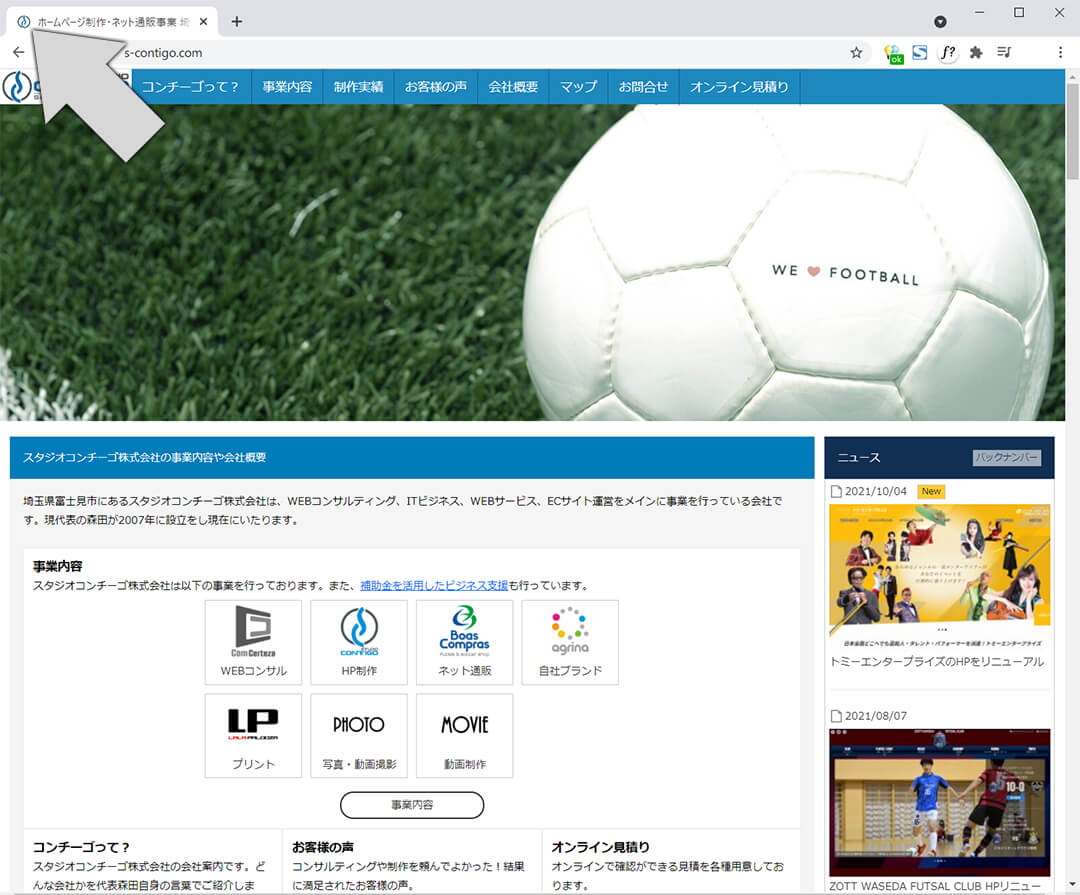Click the blue S extension icon

pos(919,53)
